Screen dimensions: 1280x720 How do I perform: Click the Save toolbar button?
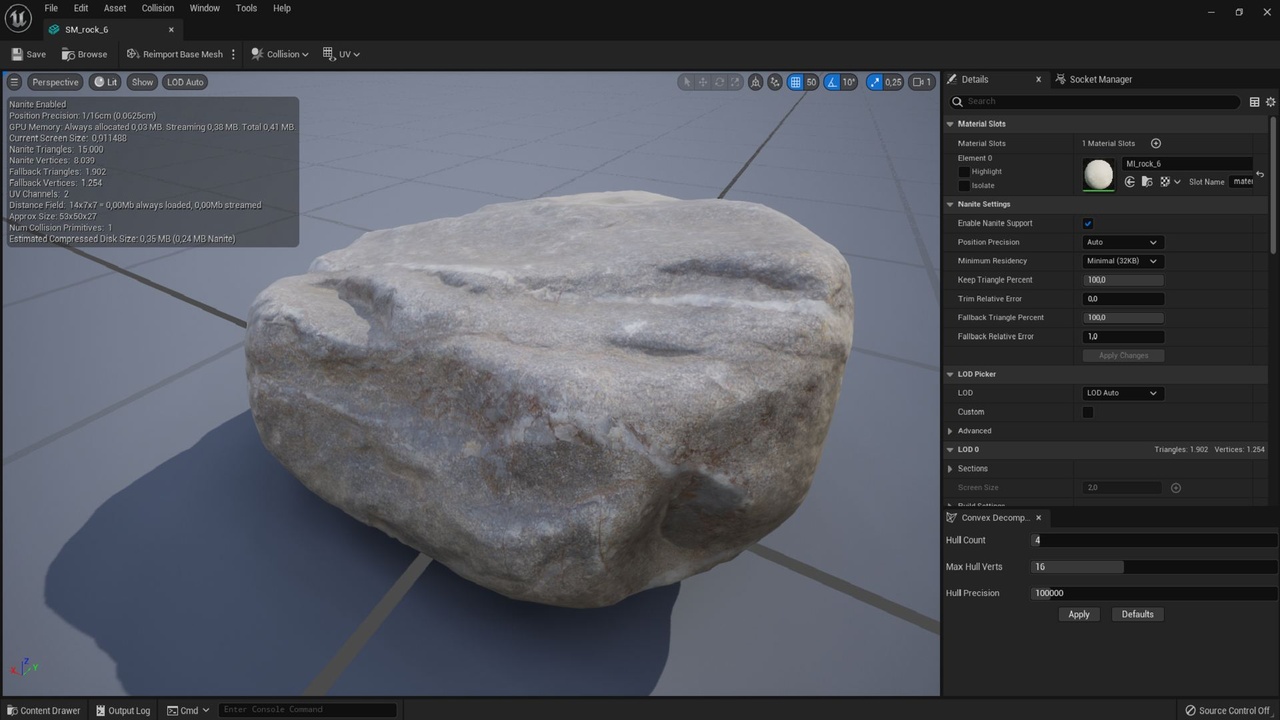pyautogui.click(x=28, y=54)
